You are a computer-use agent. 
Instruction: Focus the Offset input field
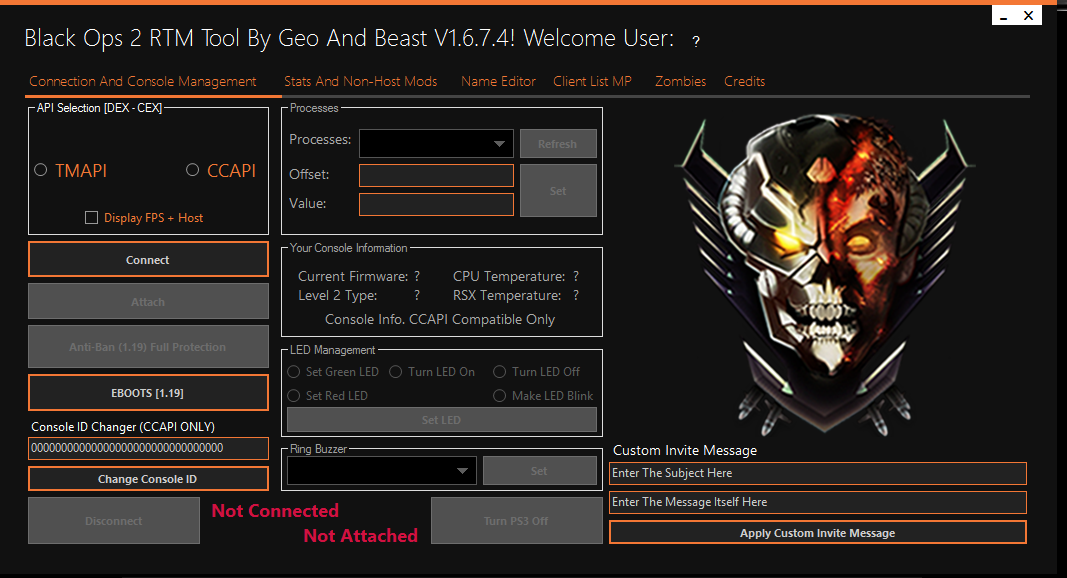tap(436, 175)
